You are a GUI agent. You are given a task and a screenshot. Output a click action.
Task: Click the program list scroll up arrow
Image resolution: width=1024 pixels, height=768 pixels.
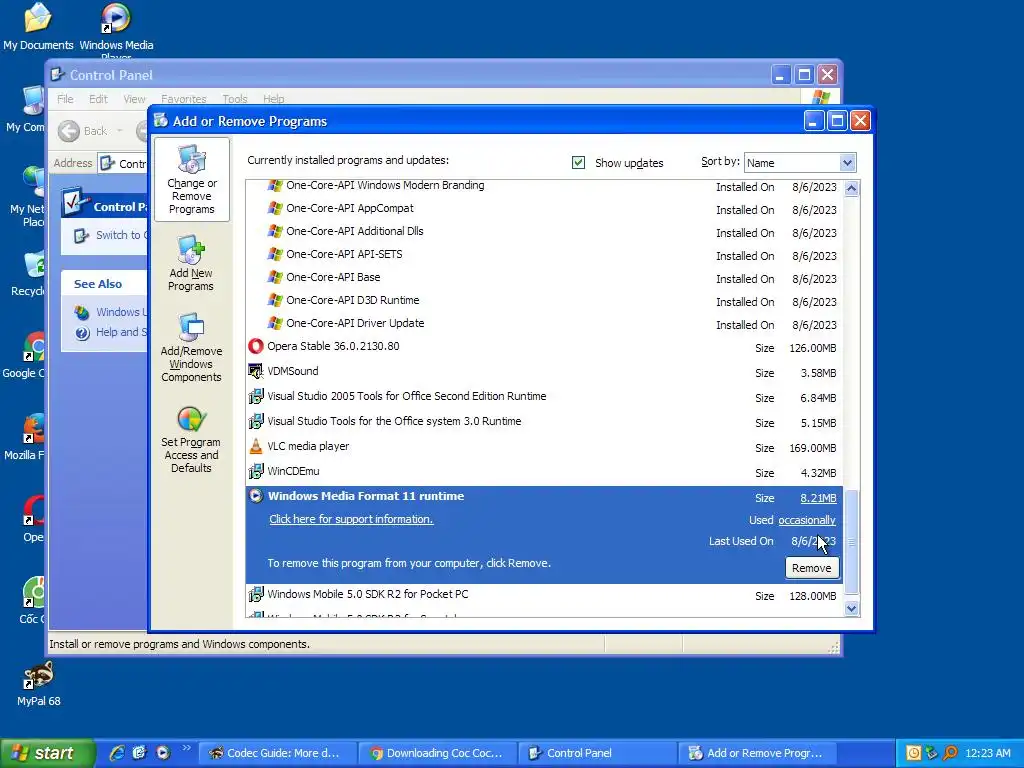coord(851,189)
